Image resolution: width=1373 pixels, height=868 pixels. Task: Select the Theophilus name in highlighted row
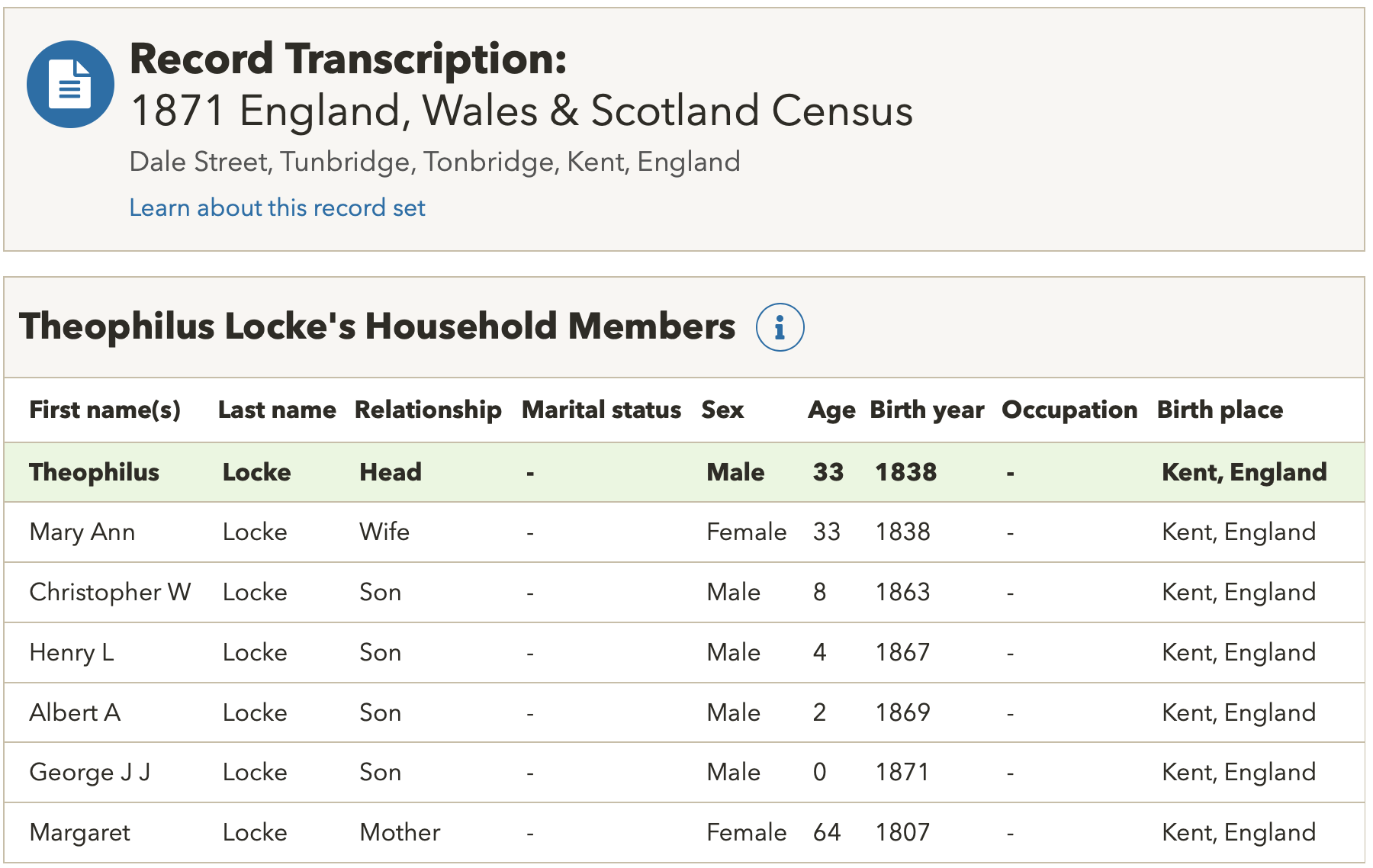tap(94, 472)
